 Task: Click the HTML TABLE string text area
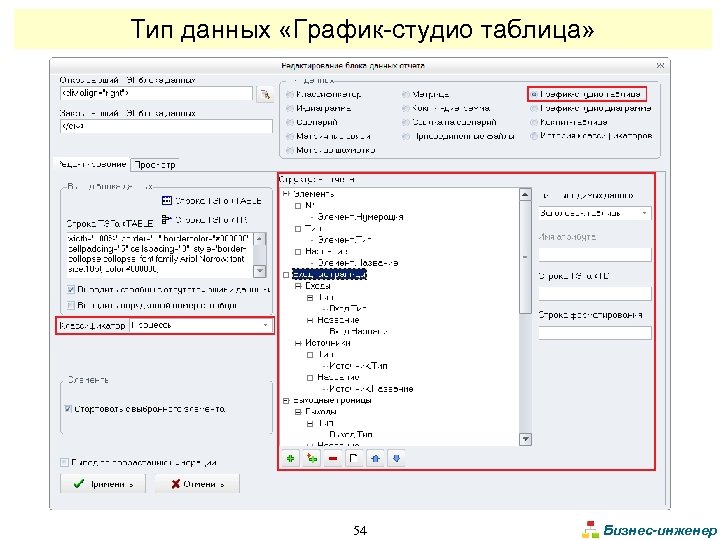point(160,255)
